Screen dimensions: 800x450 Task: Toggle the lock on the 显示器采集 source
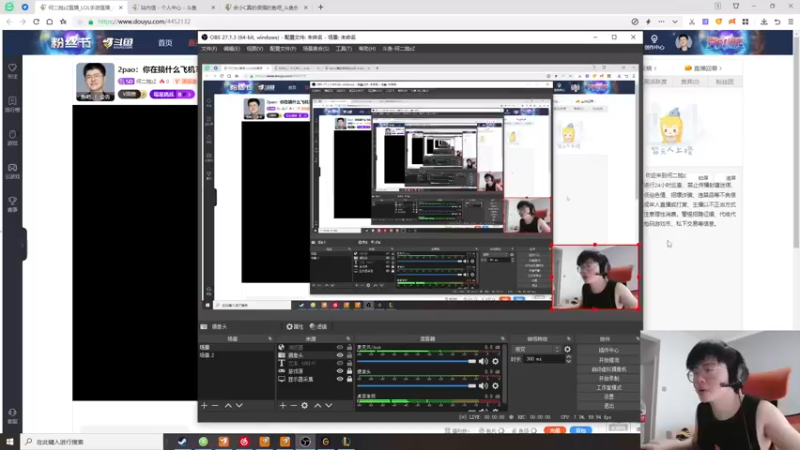click(x=349, y=380)
